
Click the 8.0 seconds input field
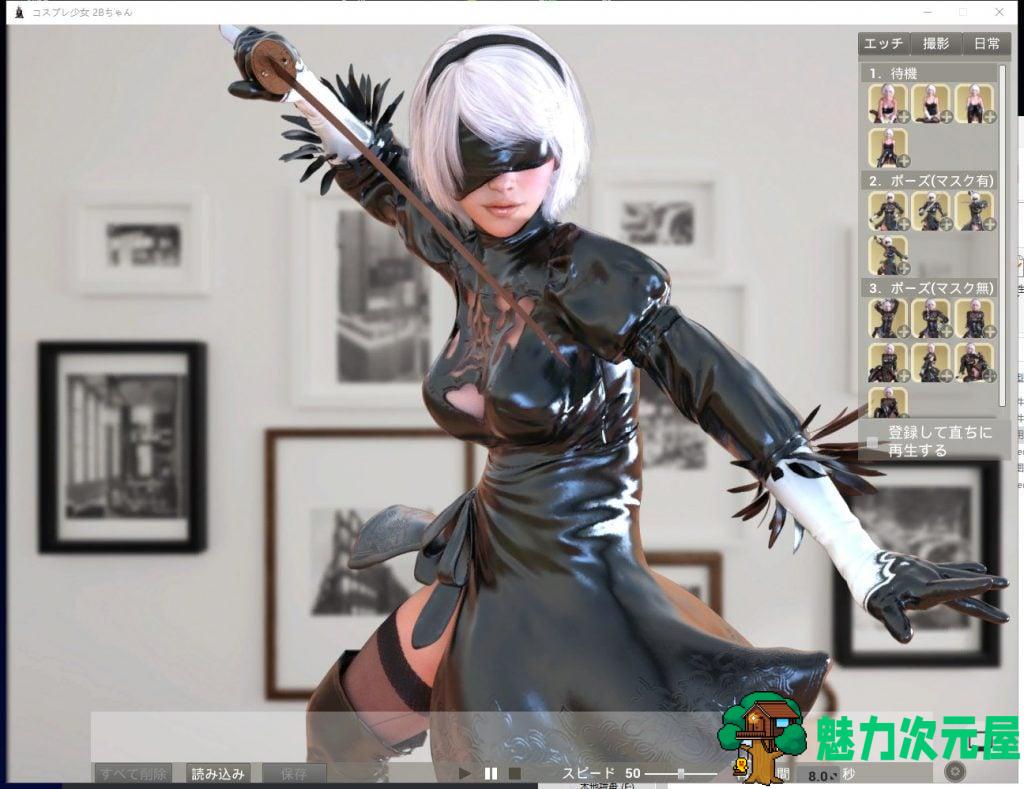(819, 775)
